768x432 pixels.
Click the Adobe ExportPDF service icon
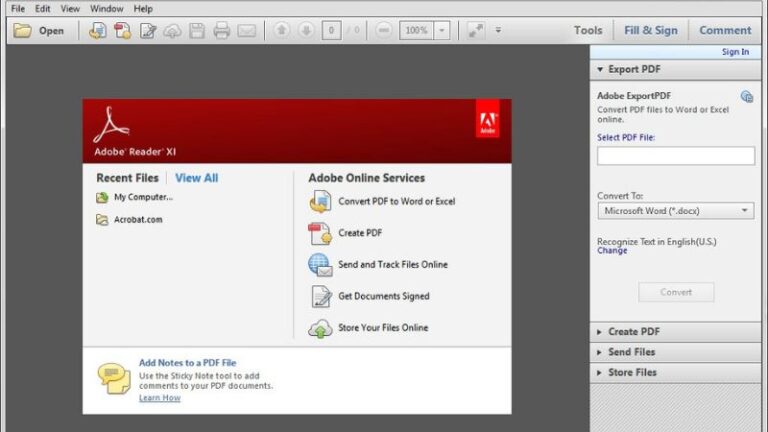click(746, 96)
